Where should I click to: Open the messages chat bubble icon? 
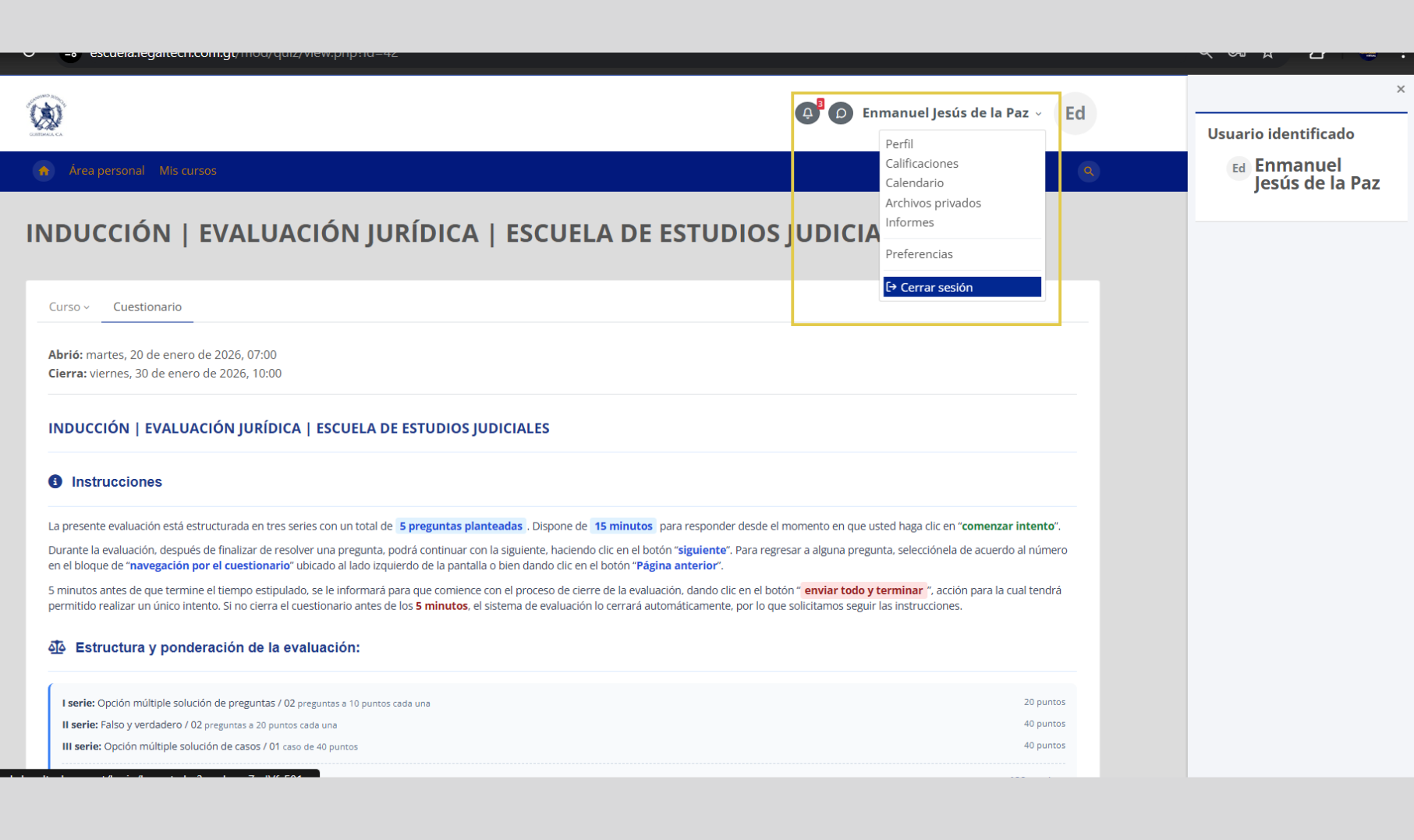pyautogui.click(x=840, y=113)
